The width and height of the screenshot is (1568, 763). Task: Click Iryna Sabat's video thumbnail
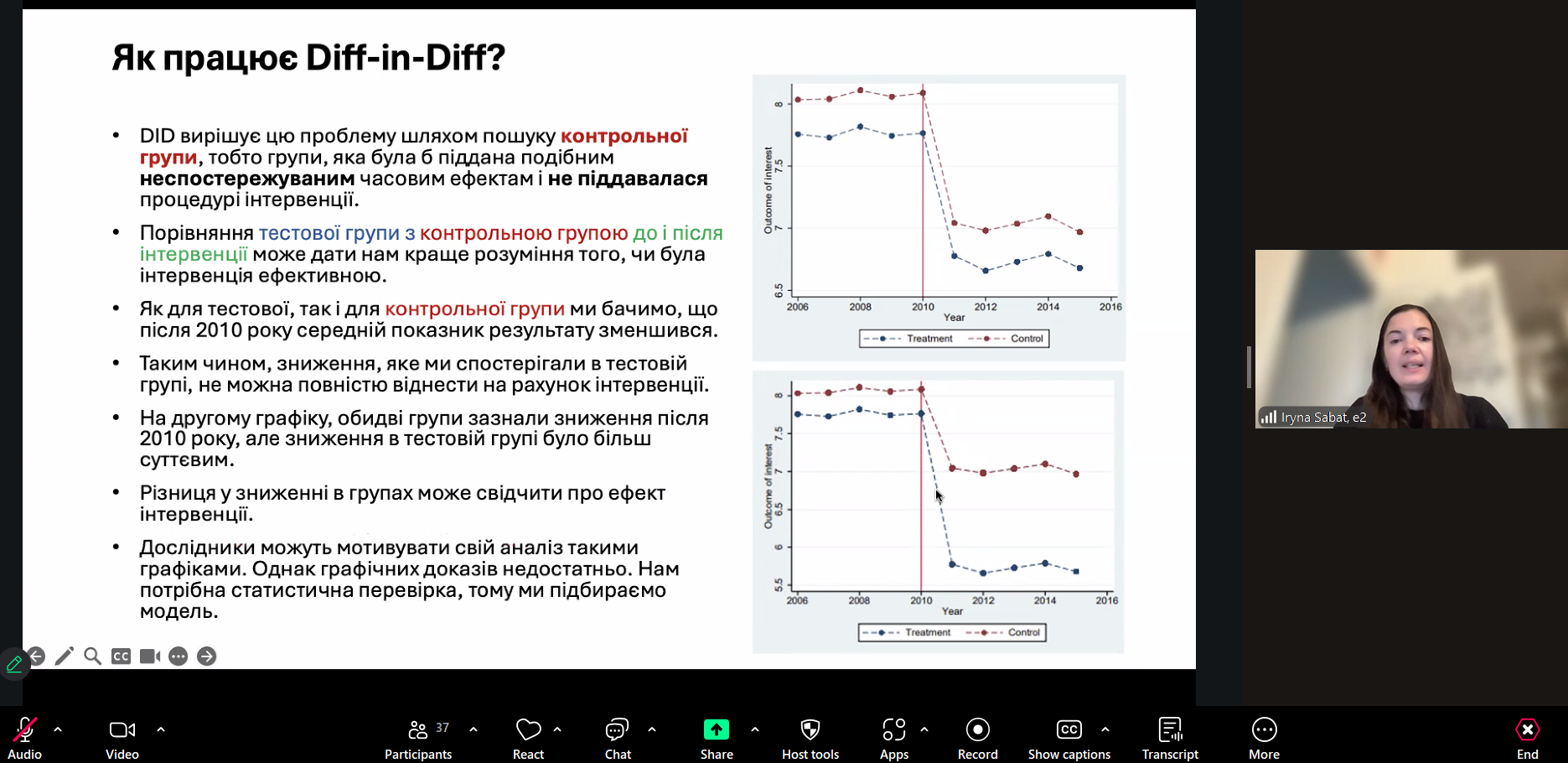1410,339
